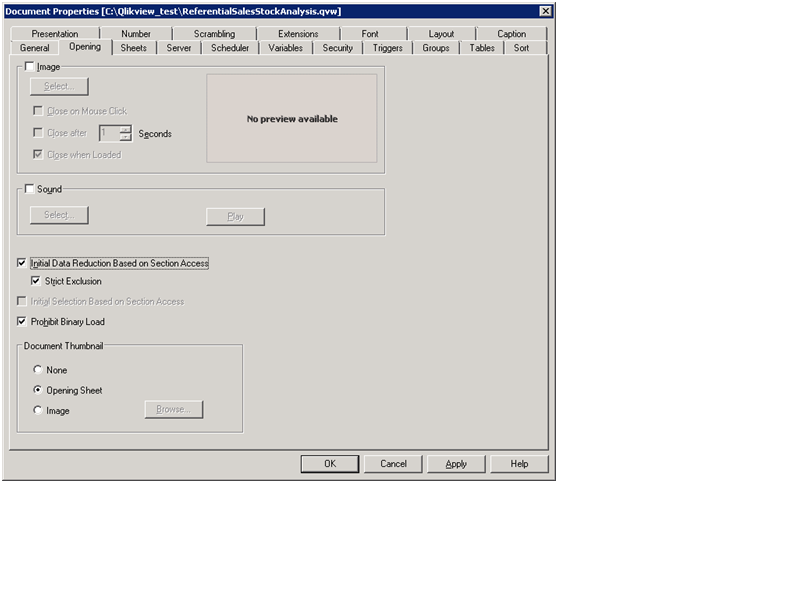The height and width of the screenshot is (600, 800).
Task: Decrease the seconds stepper value
Action: (x=125, y=137)
